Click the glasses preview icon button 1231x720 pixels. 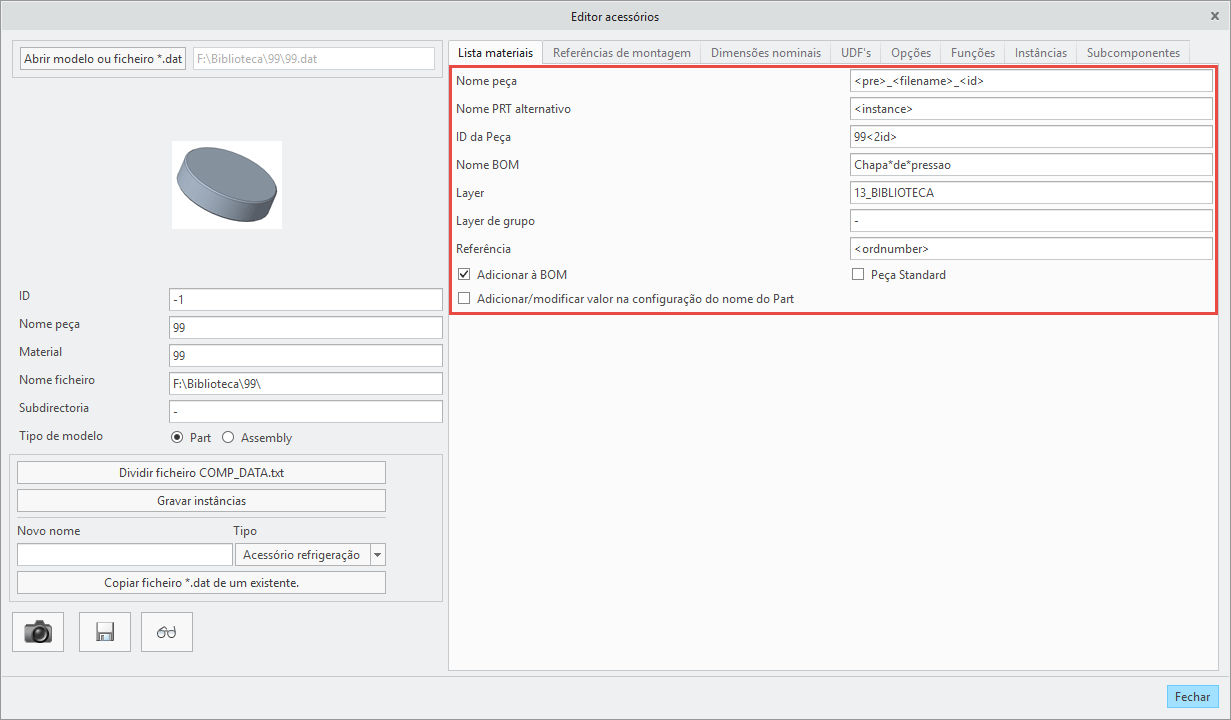[x=167, y=632]
